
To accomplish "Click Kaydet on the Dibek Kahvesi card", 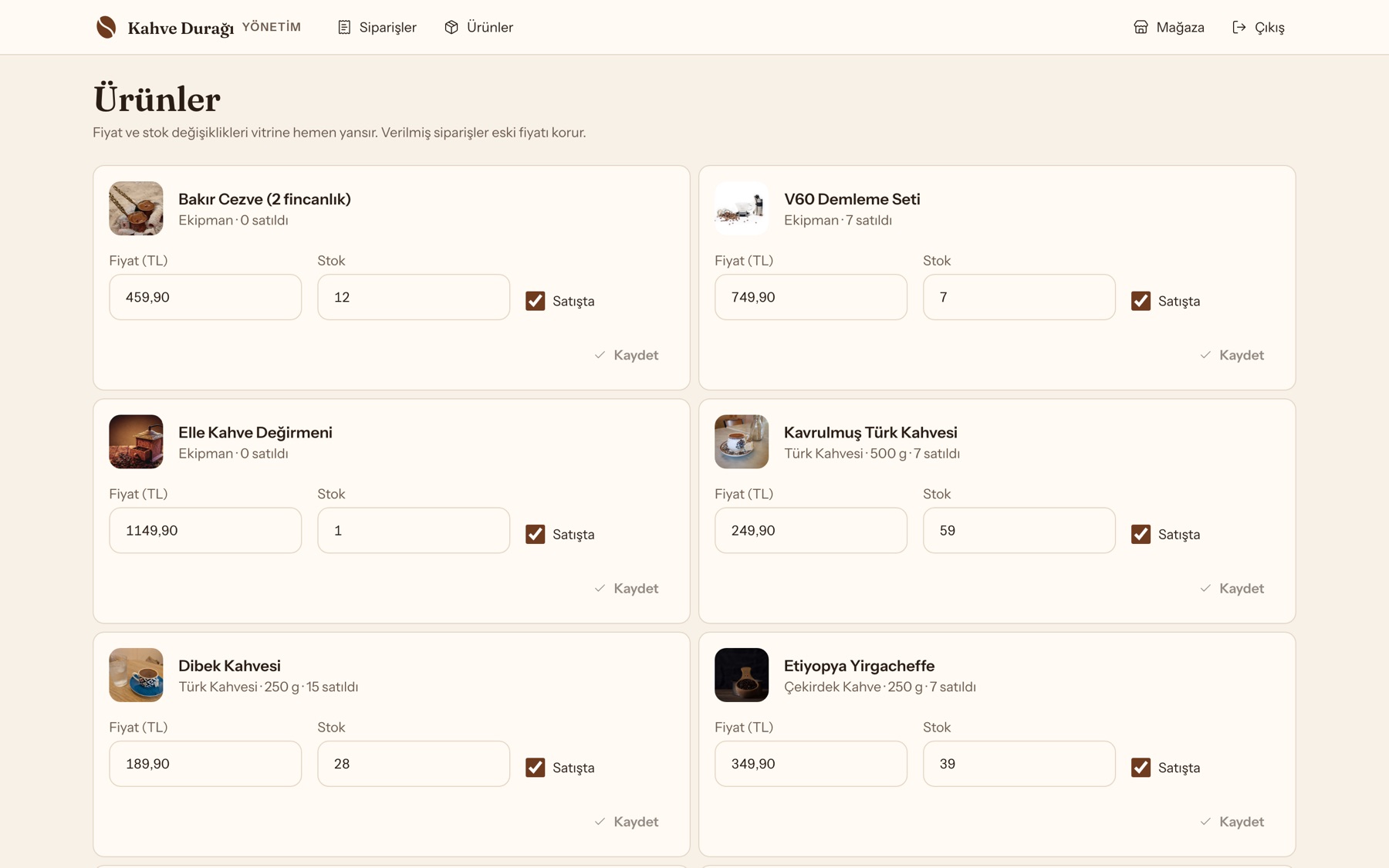I will [x=626, y=822].
